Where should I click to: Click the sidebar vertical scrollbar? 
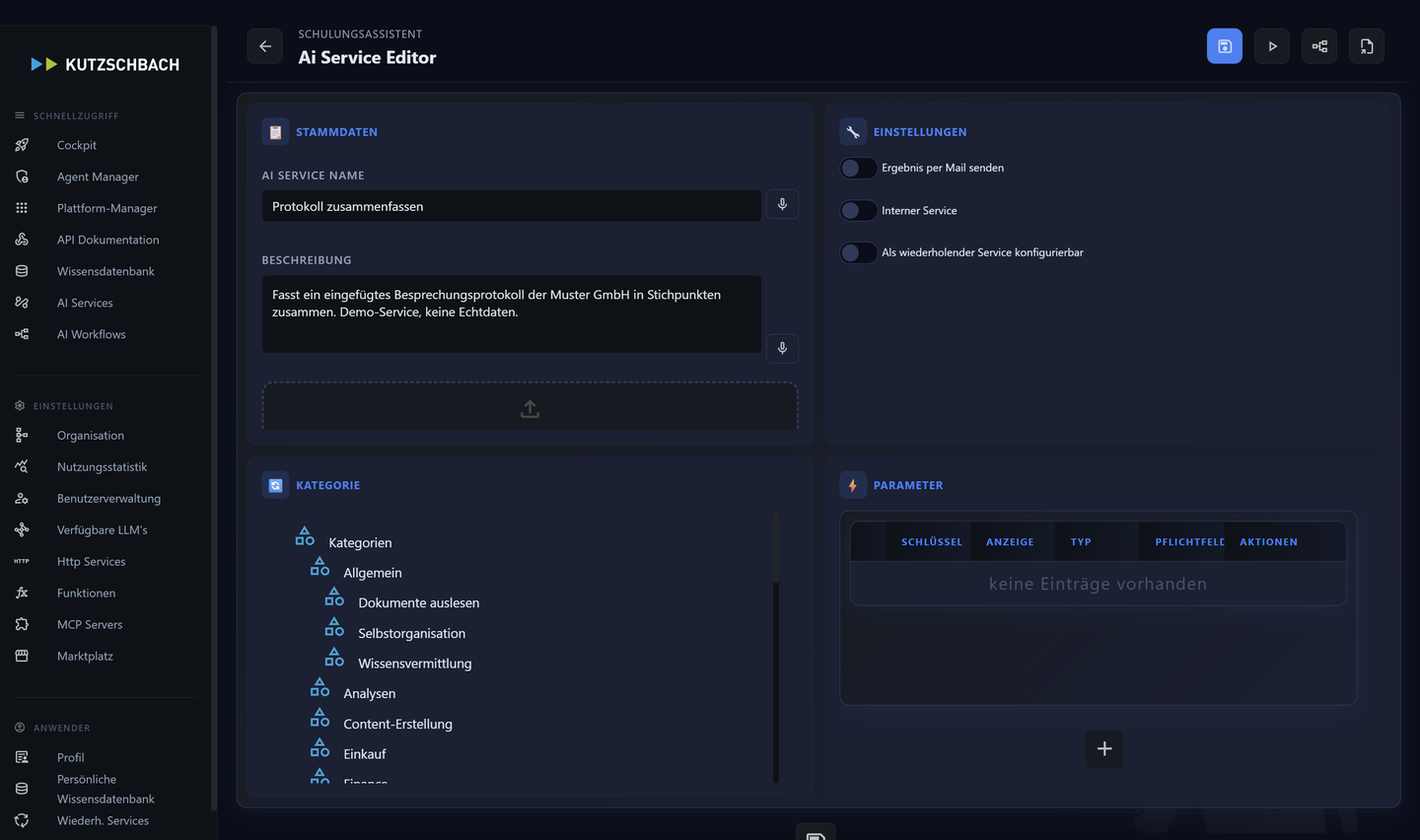click(214, 419)
